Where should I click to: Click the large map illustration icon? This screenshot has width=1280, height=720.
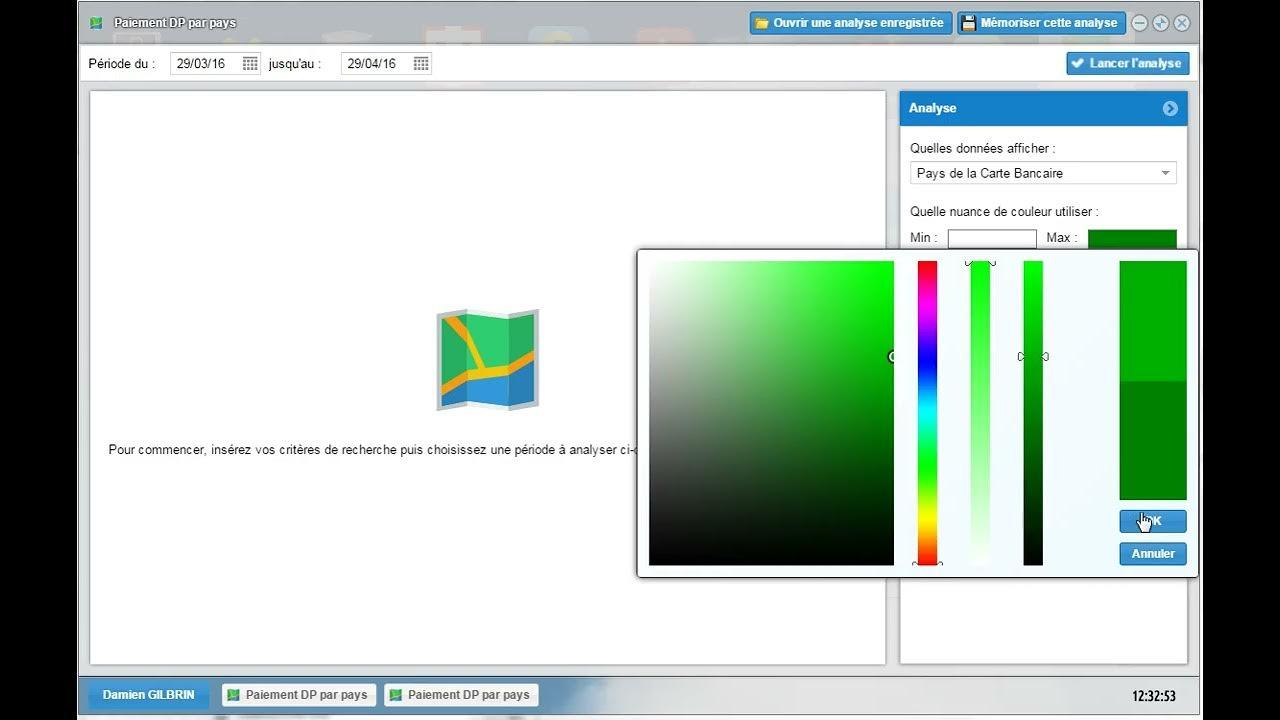point(488,360)
